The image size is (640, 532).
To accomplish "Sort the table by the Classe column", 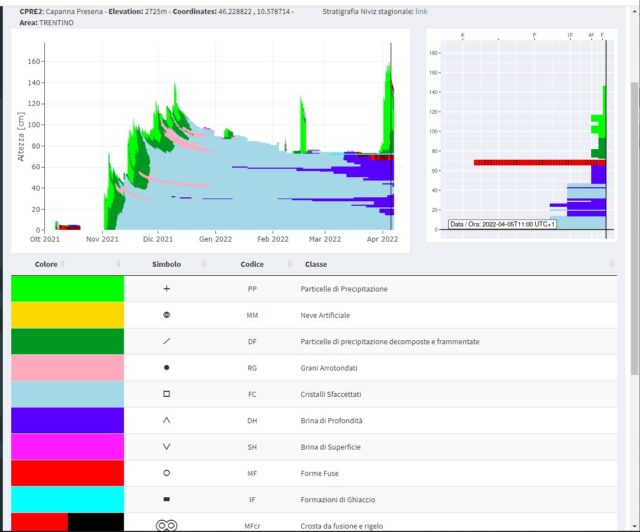I will point(316,264).
